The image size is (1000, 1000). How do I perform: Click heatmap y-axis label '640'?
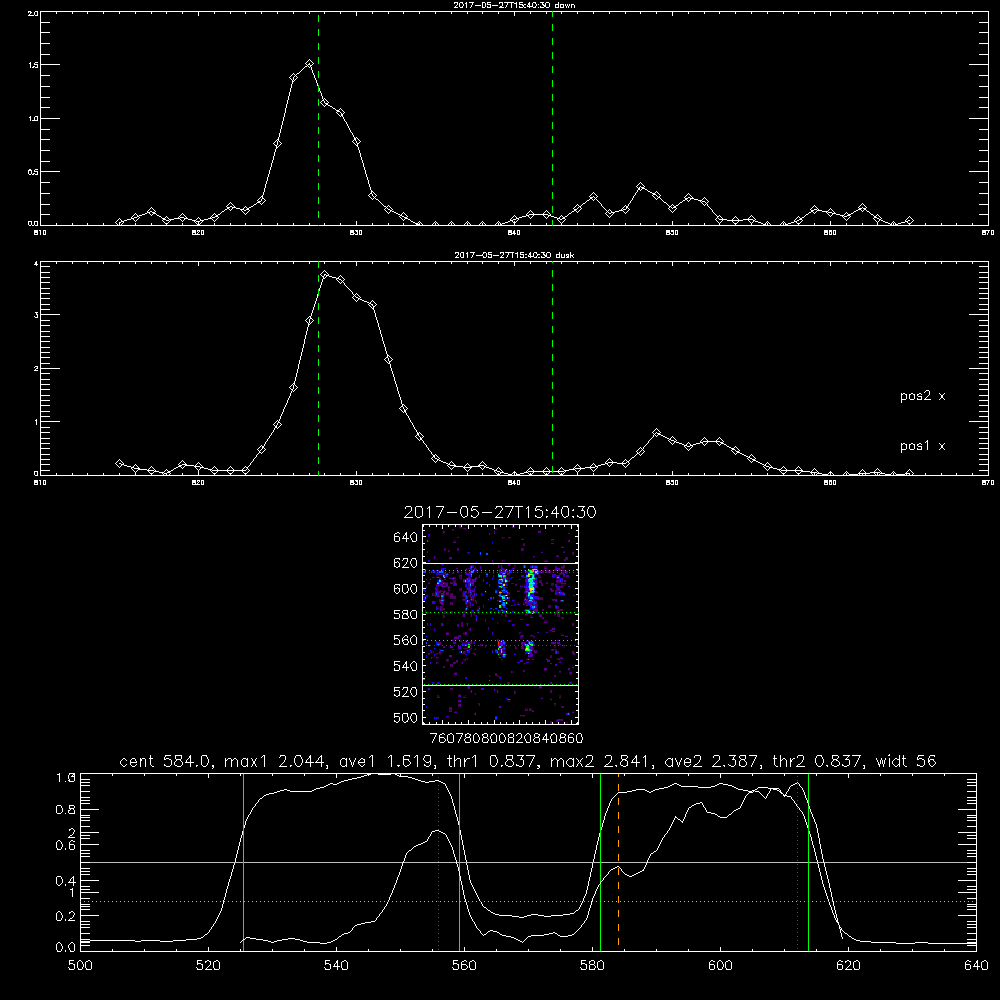click(406, 538)
